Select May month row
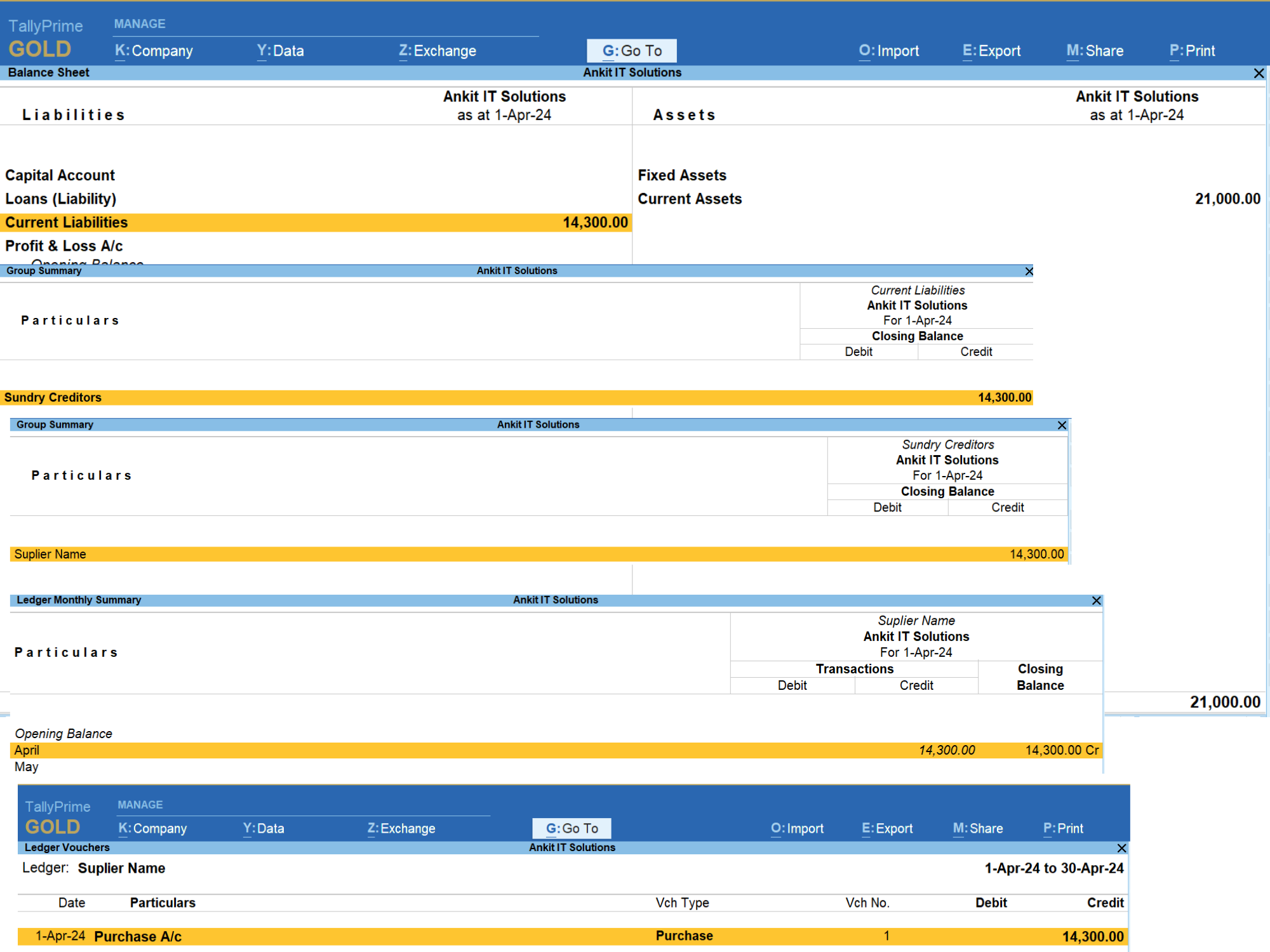Screen dimensions: 1270x952 556,767
